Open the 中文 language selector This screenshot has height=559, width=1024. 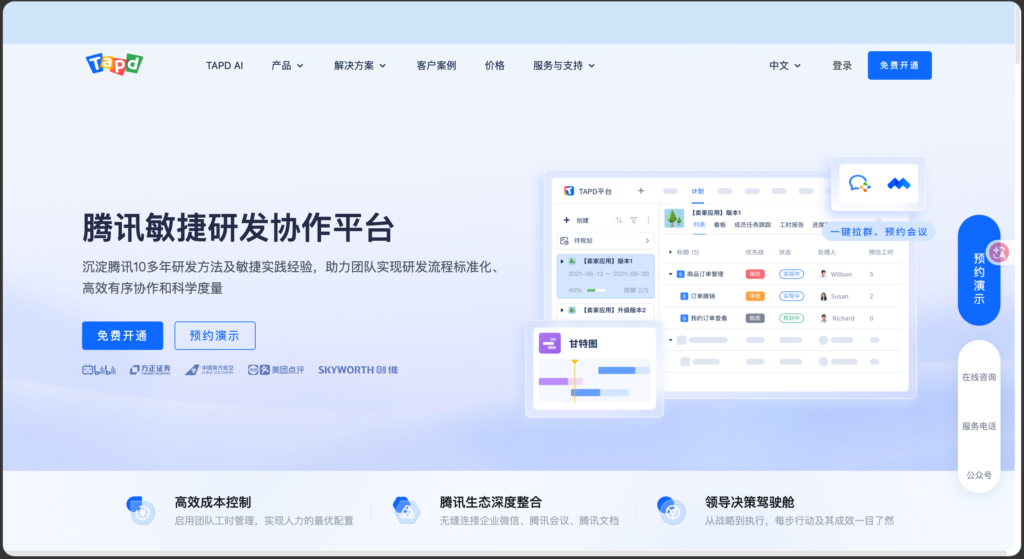coord(784,65)
